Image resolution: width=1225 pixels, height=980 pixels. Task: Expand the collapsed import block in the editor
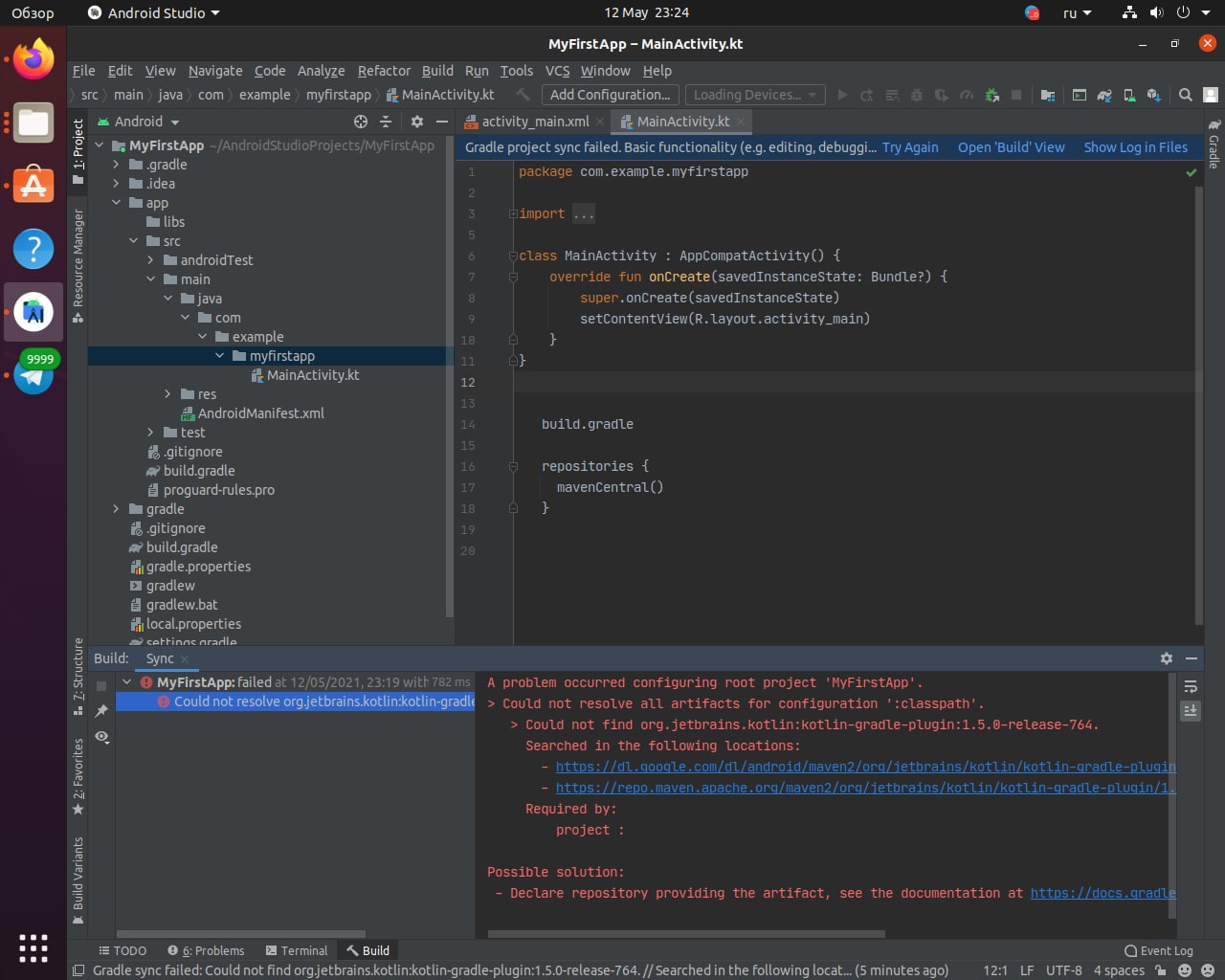click(513, 214)
